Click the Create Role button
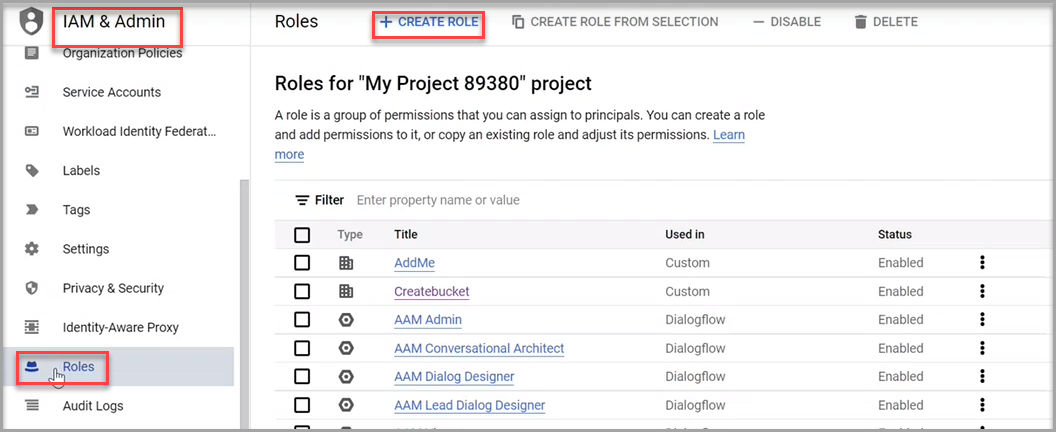Screen dimensions: 1056x432 click(x=429, y=22)
